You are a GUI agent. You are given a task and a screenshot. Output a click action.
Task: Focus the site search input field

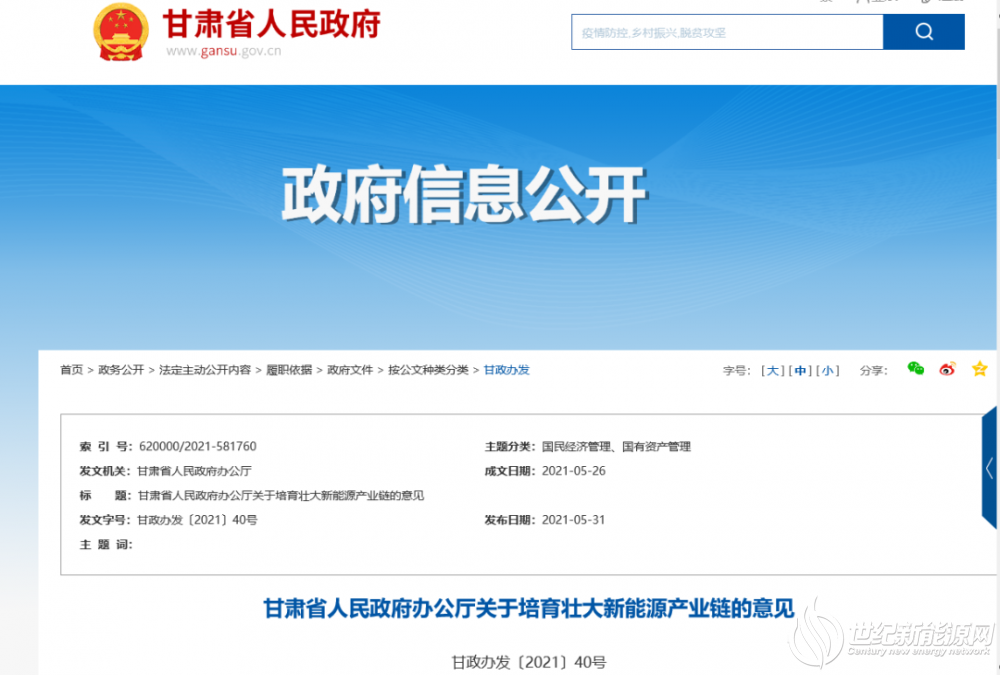pos(727,32)
